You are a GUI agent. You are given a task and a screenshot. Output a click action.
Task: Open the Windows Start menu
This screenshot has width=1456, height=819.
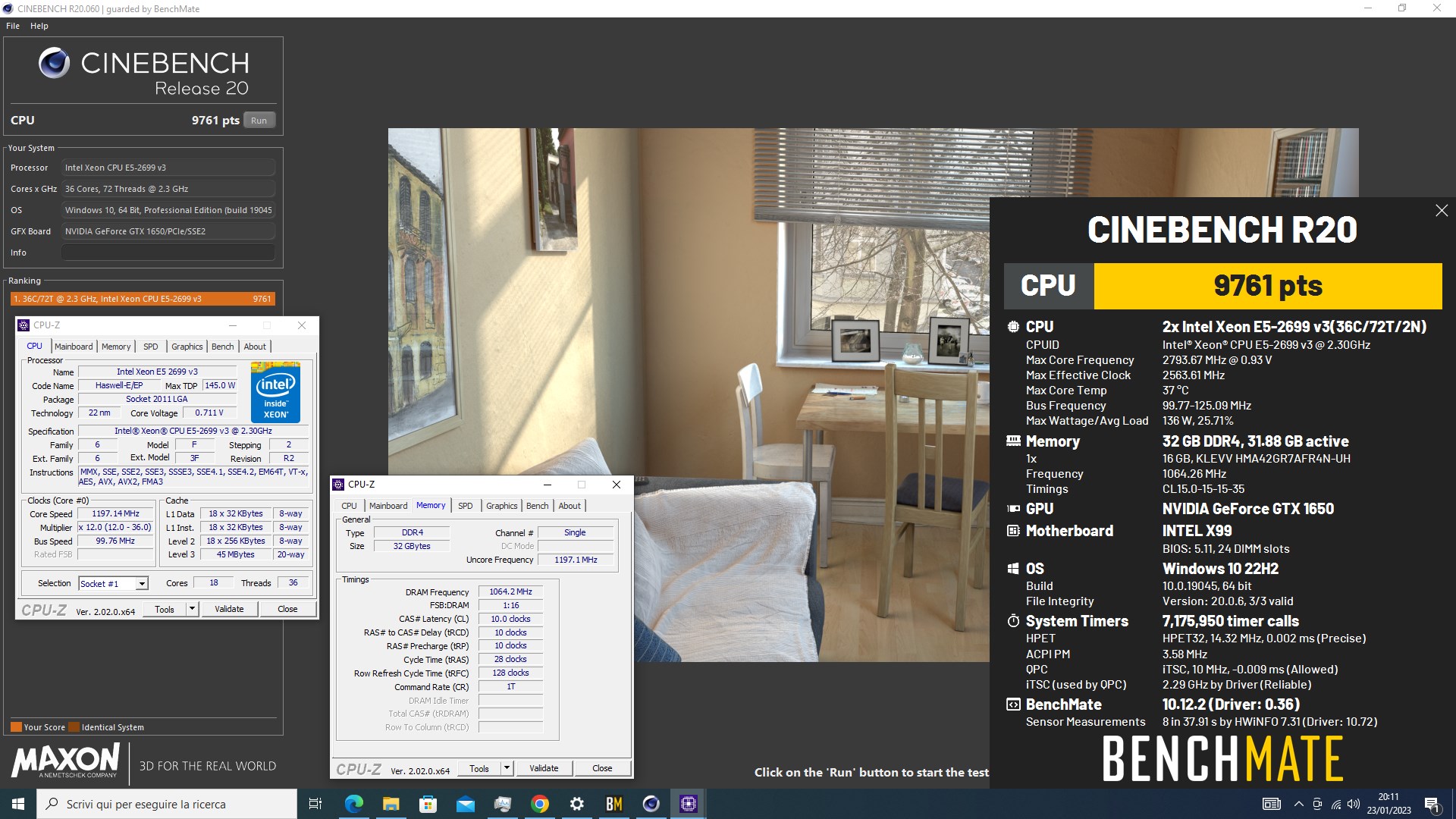tap(18, 804)
